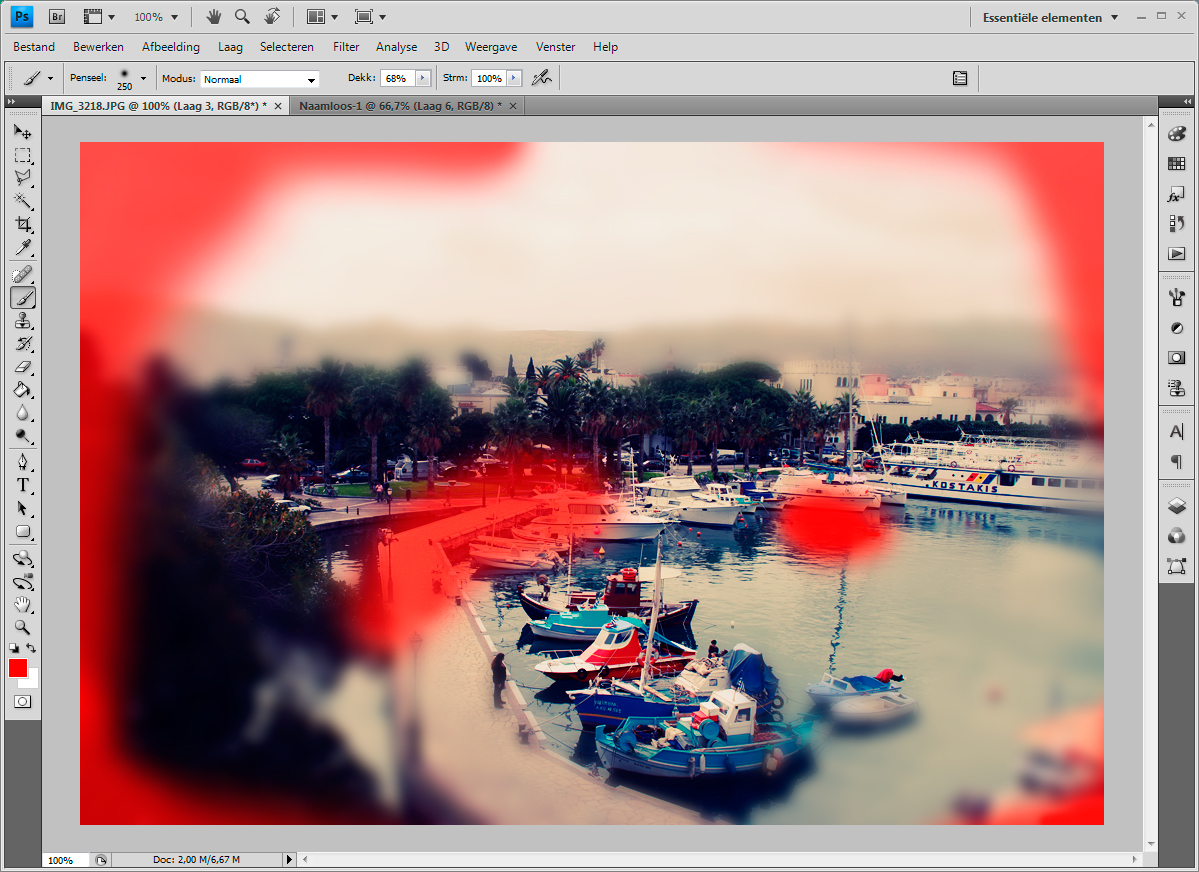This screenshot has width=1199, height=872.
Task: Open the Essentiële elementen workspace menu
Action: pos(1050,17)
